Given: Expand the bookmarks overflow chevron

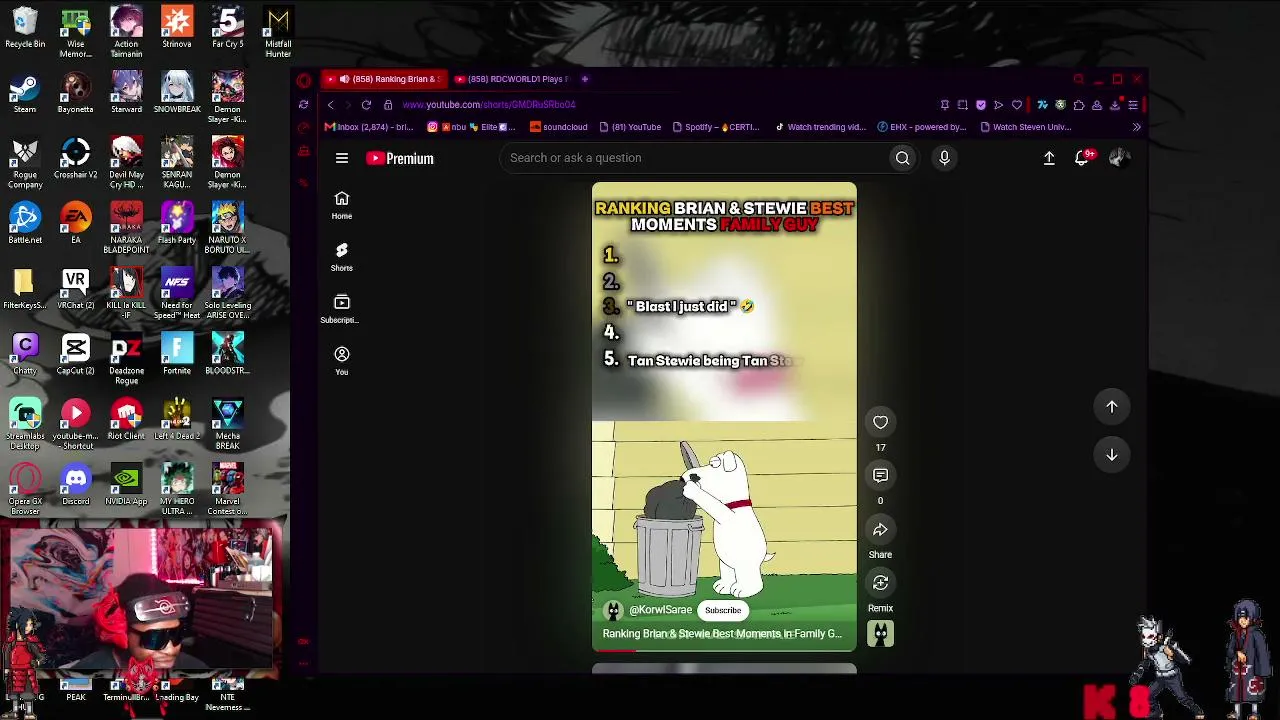Looking at the screenshot, I should tap(1136, 127).
